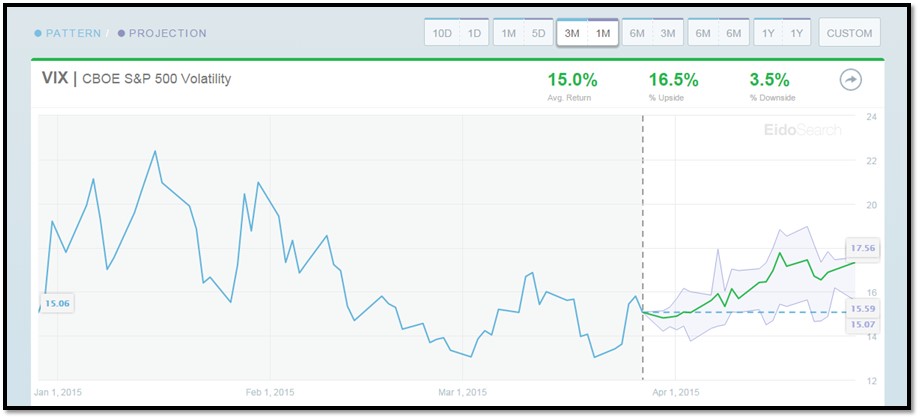The width and height of the screenshot is (920, 419).
Task: Click the Feb 1, 2015 axis label
Action: [270, 391]
